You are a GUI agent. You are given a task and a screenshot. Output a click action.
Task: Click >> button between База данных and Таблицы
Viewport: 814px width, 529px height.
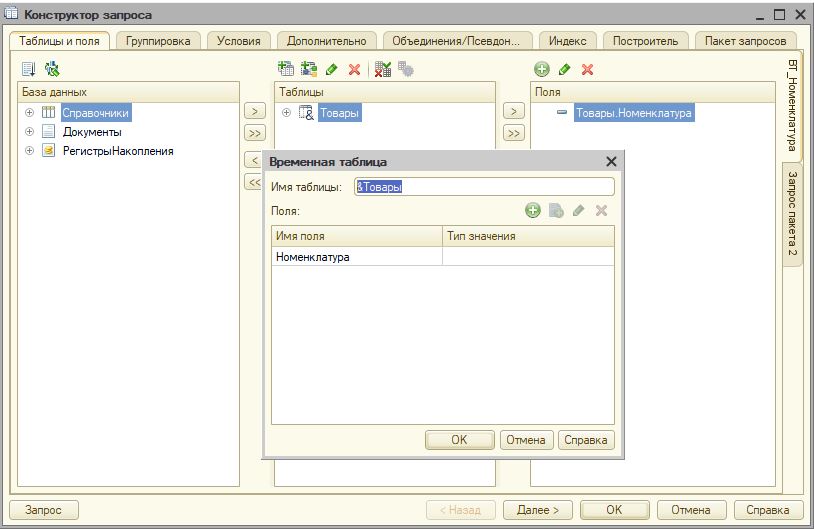(x=254, y=133)
